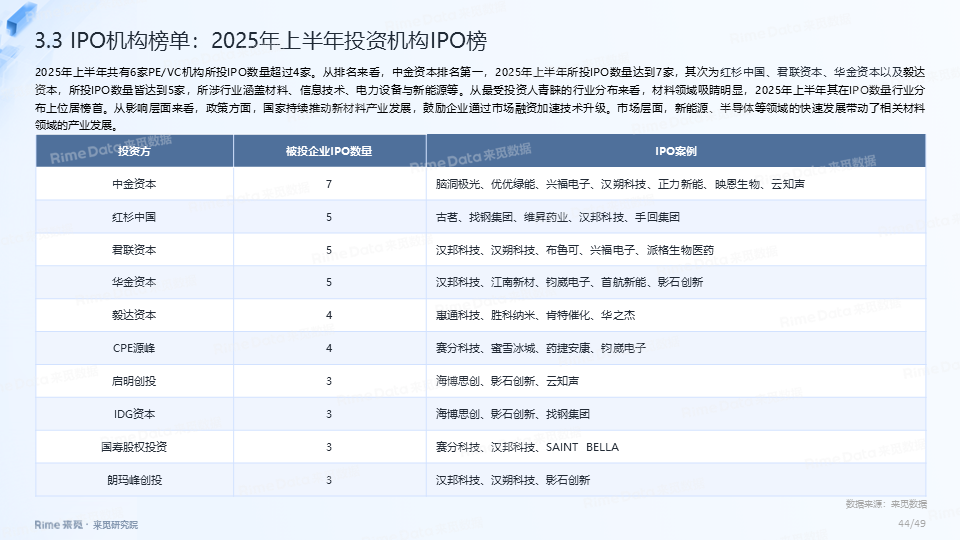The height and width of the screenshot is (540, 960).
Task: Click the IPO count for 华金资本
Action: coord(329,282)
